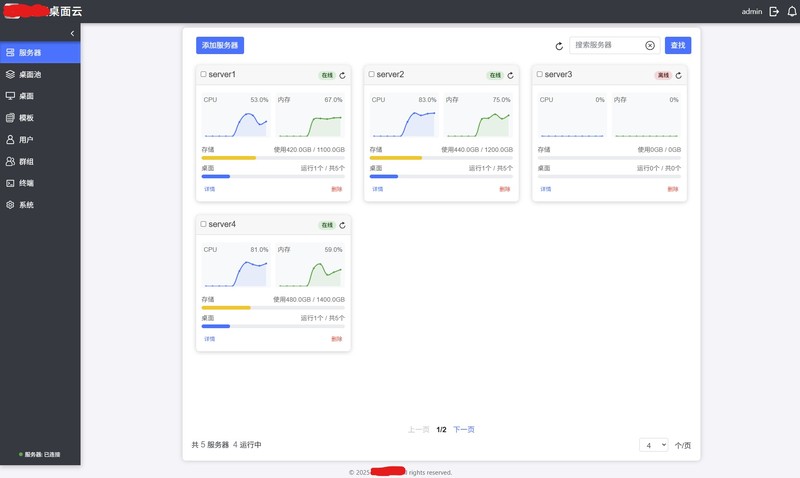This screenshot has height=478, width=800.
Task: Check the server3 checkbox
Action: coord(539,74)
